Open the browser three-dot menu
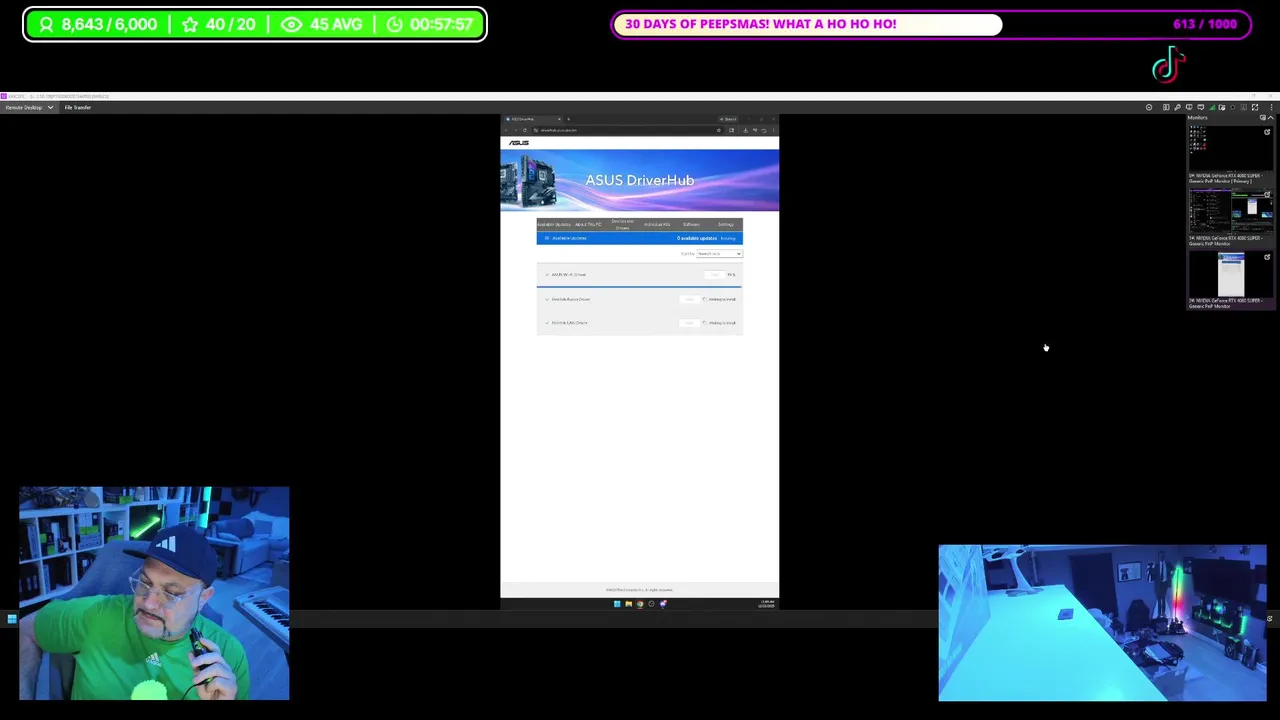Viewport: 1280px width, 720px height. click(x=773, y=130)
